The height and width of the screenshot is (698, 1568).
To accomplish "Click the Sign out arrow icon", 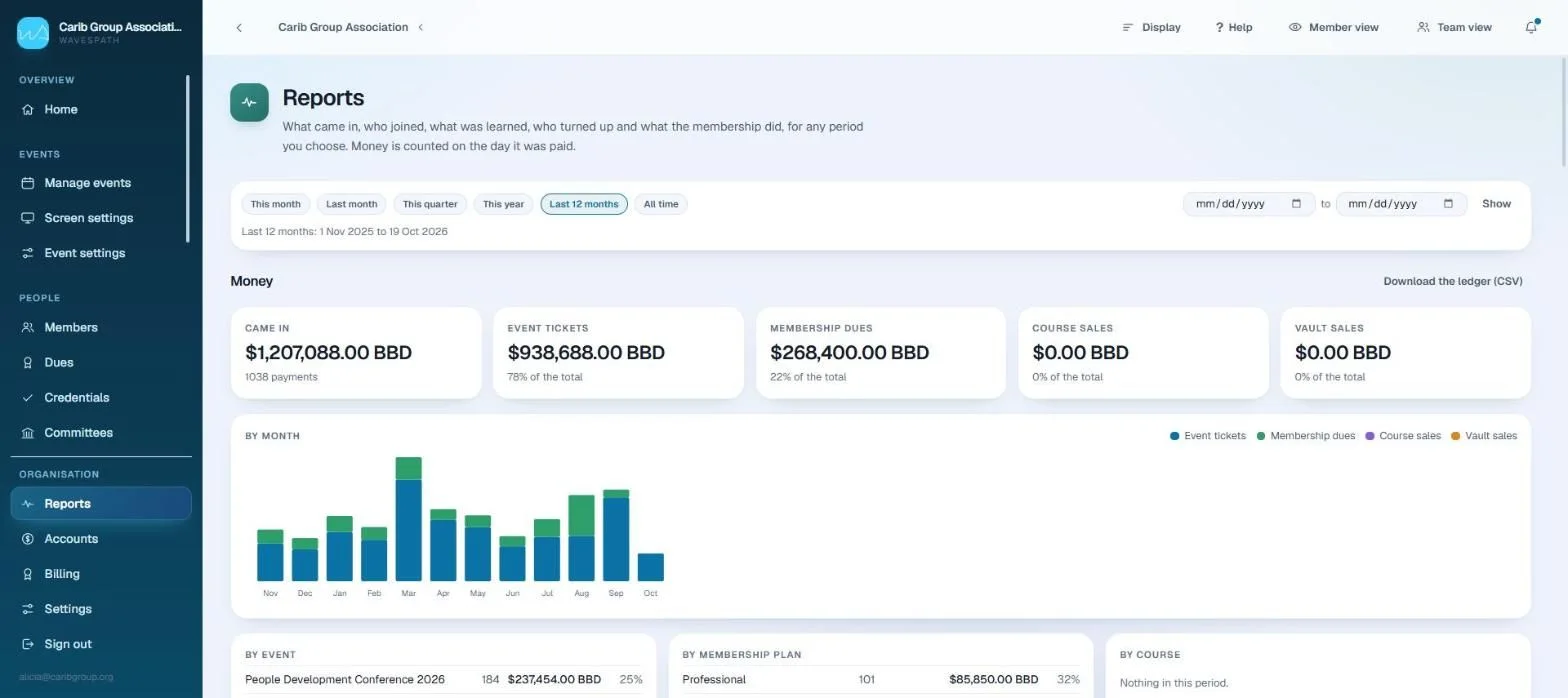I will coord(28,644).
